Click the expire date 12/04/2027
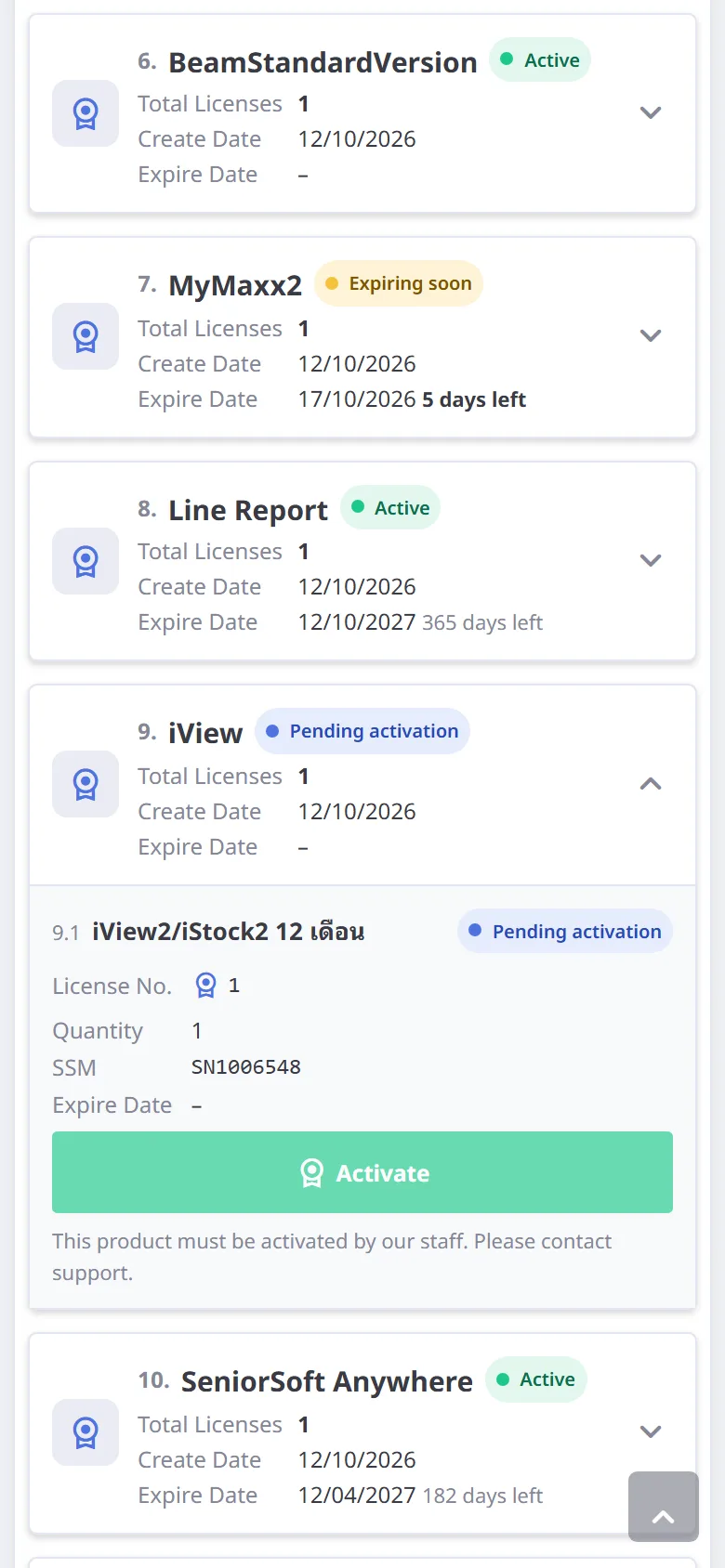The image size is (725, 1568). (357, 1496)
